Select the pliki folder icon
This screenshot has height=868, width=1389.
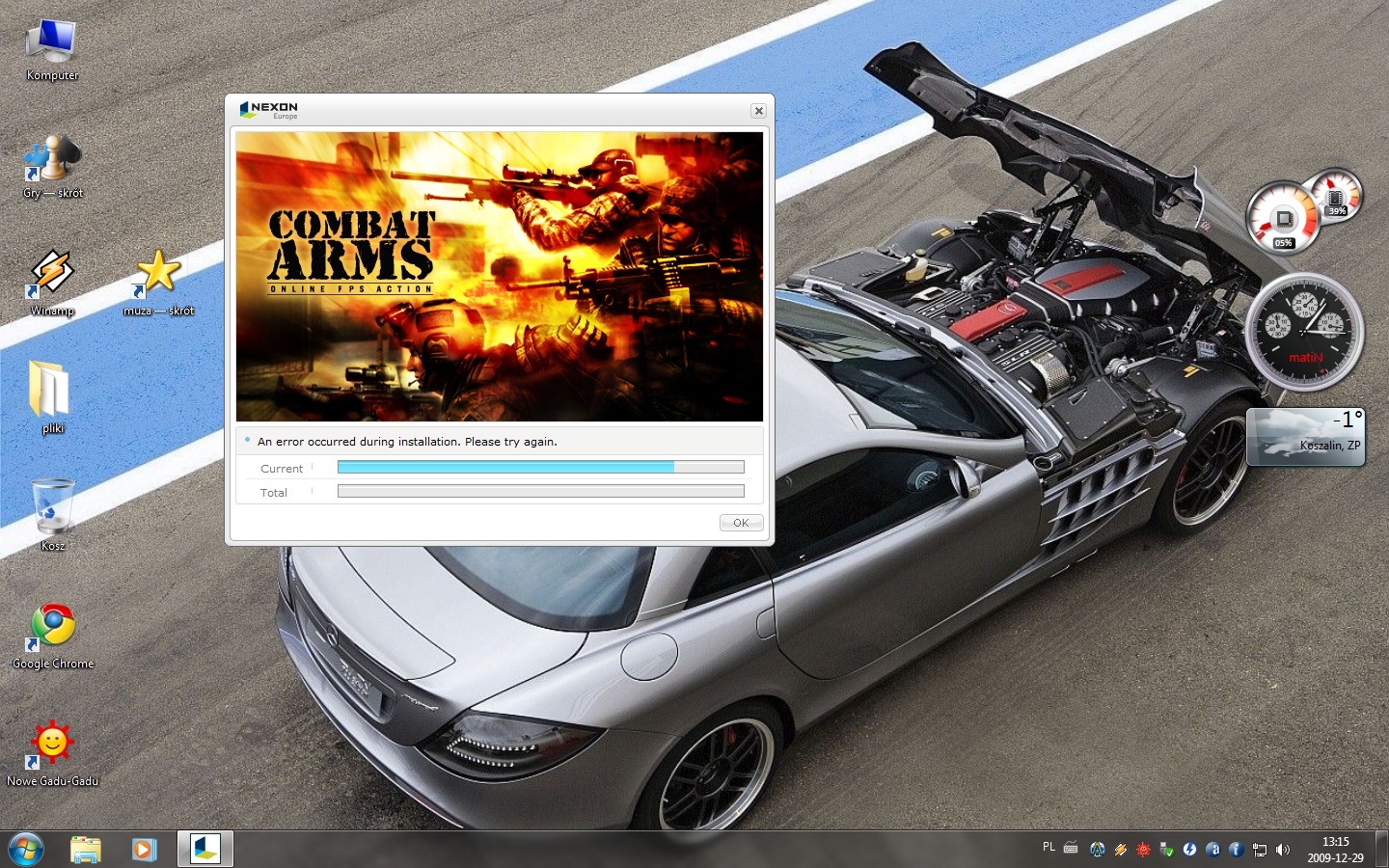click(52, 397)
